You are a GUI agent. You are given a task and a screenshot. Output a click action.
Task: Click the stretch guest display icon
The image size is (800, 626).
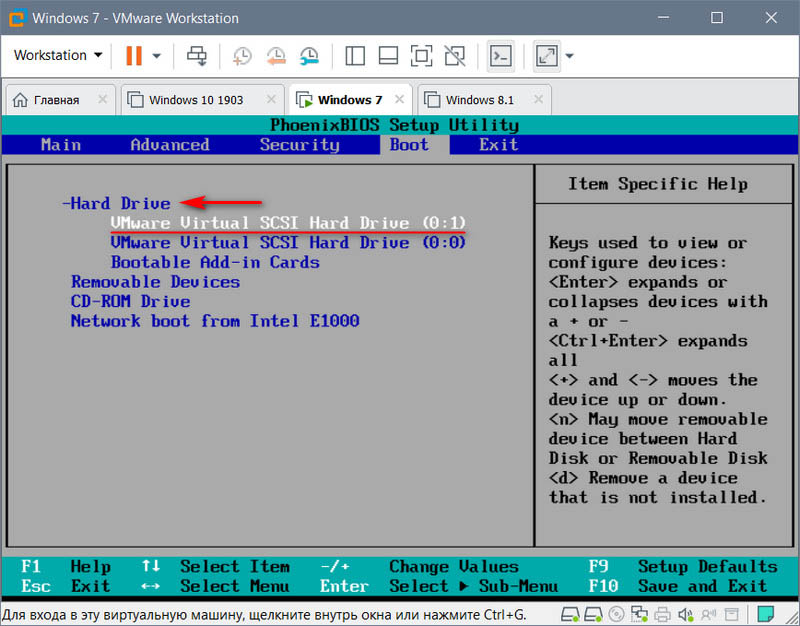click(x=546, y=56)
